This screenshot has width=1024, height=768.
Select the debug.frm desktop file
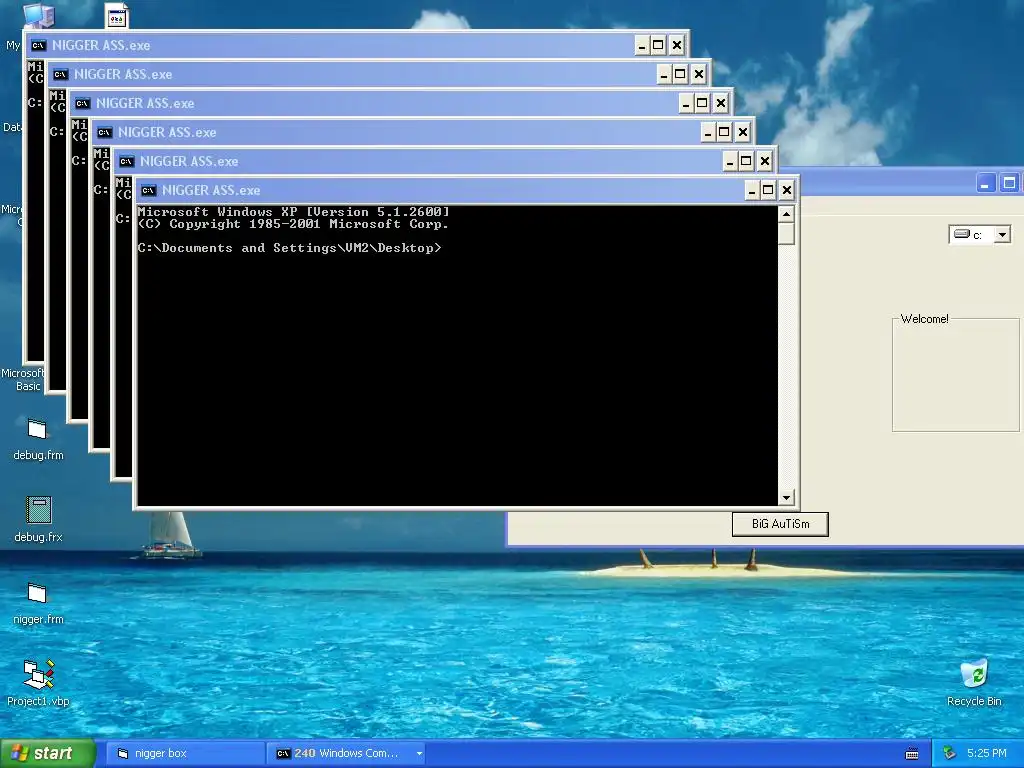38,439
